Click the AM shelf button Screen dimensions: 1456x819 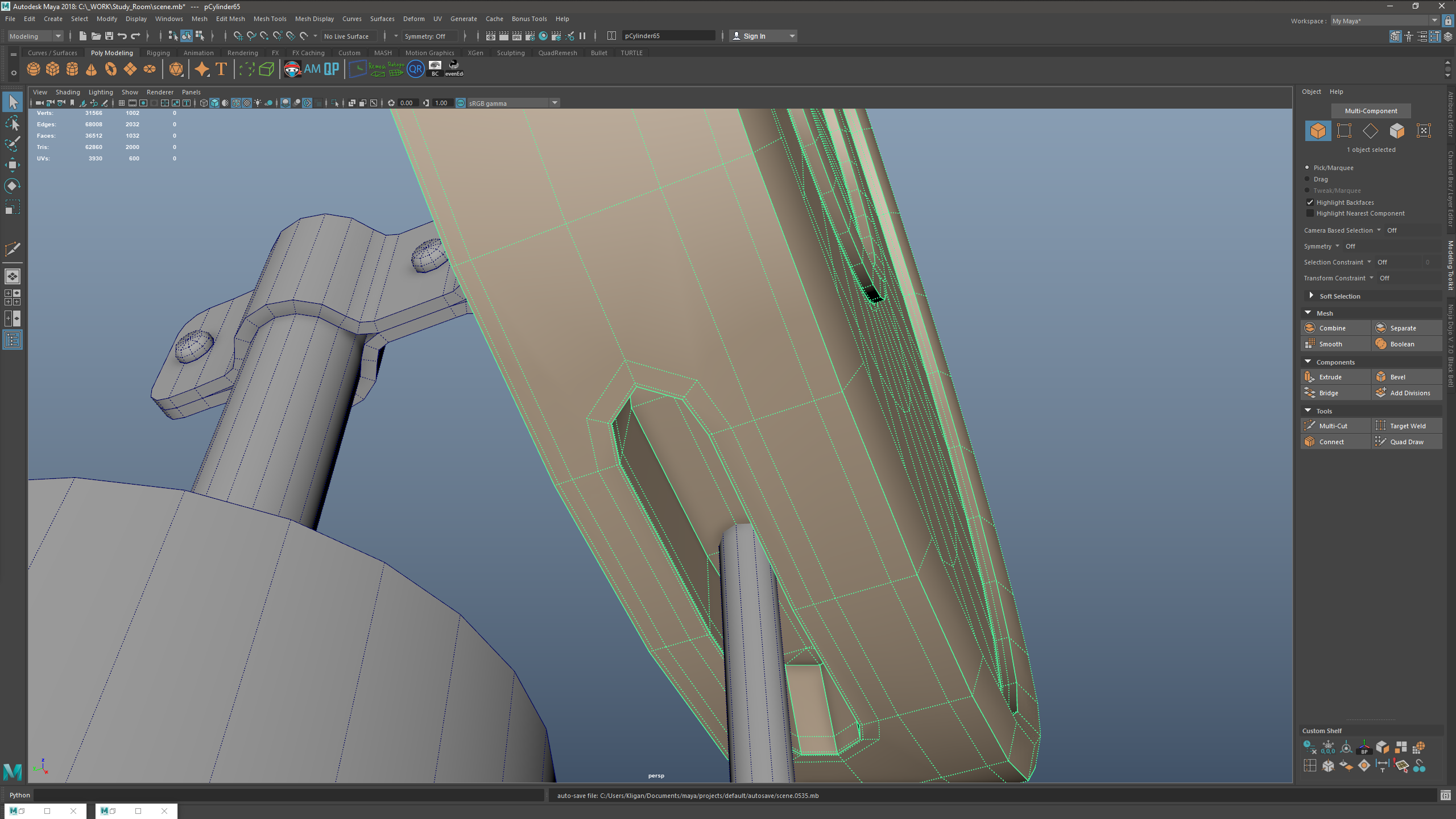[312, 69]
